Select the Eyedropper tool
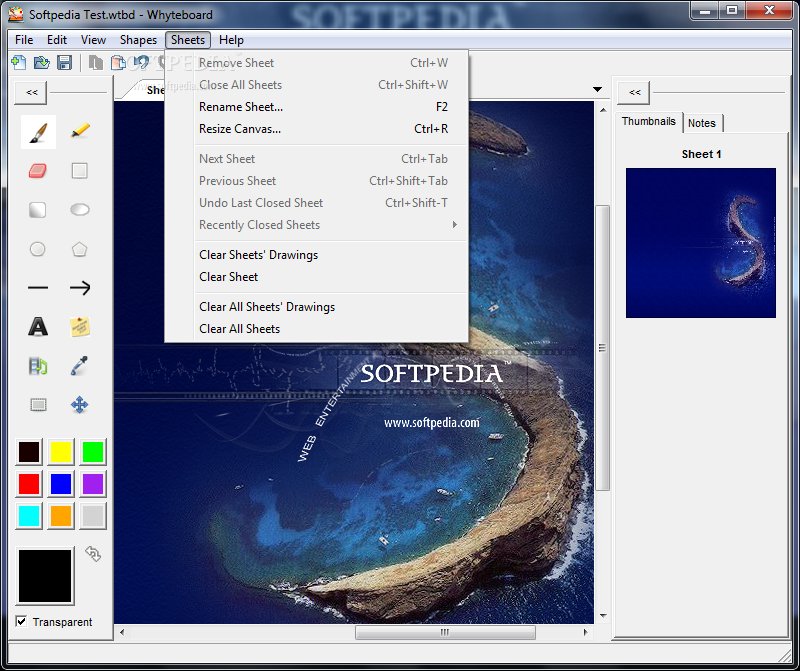 coord(80,366)
